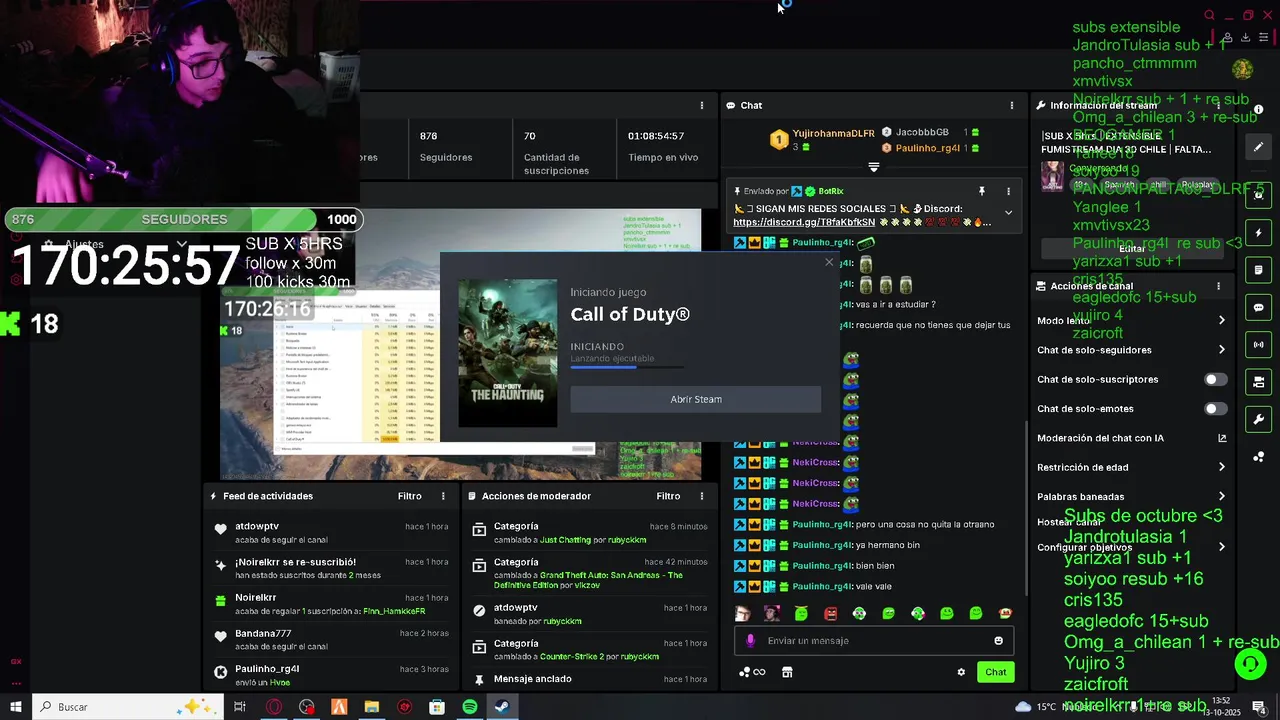Viewport: 1280px width, 720px height.
Task: Click pin icon on BotRix pinned message
Action: [x=981, y=191]
